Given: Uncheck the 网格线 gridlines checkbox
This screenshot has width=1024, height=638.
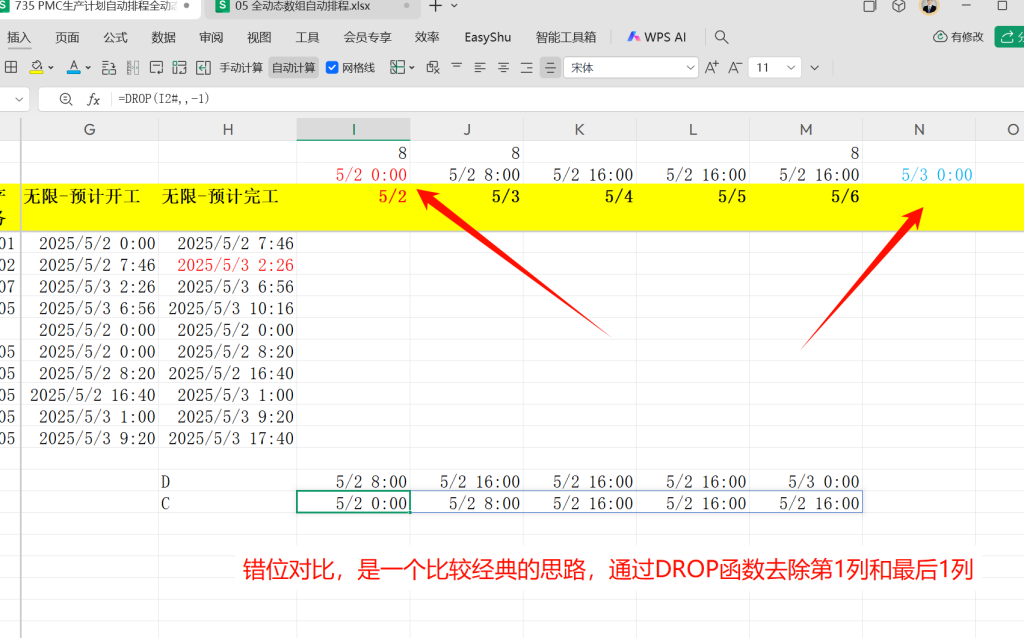Looking at the screenshot, I should tap(332, 67).
